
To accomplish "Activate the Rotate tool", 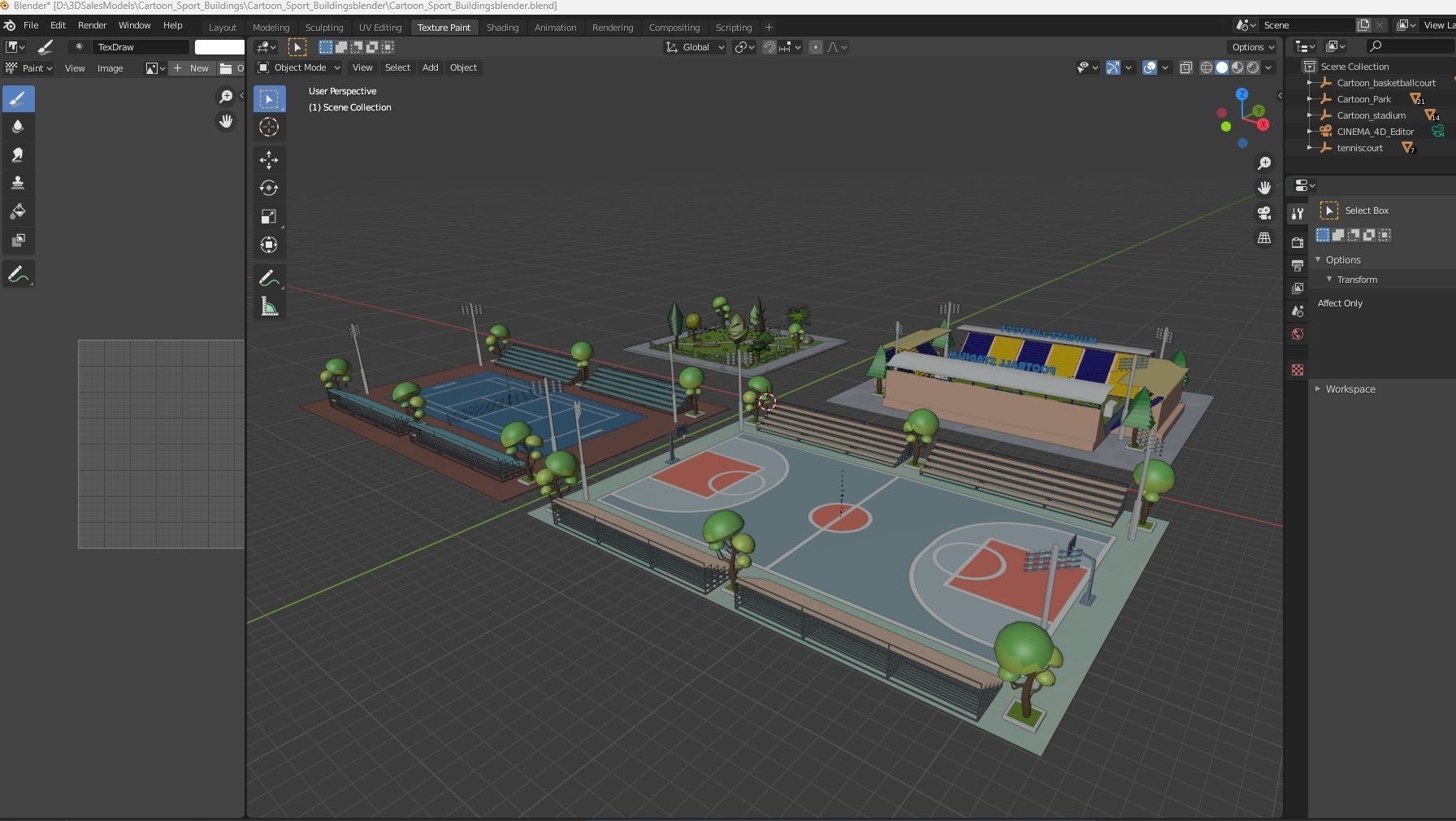I will [269, 188].
